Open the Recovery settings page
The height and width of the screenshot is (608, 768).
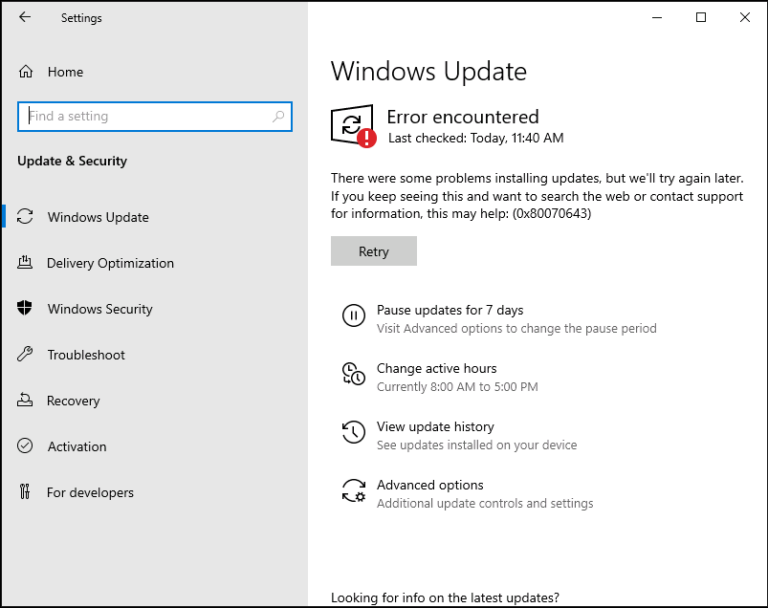pos(73,401)
